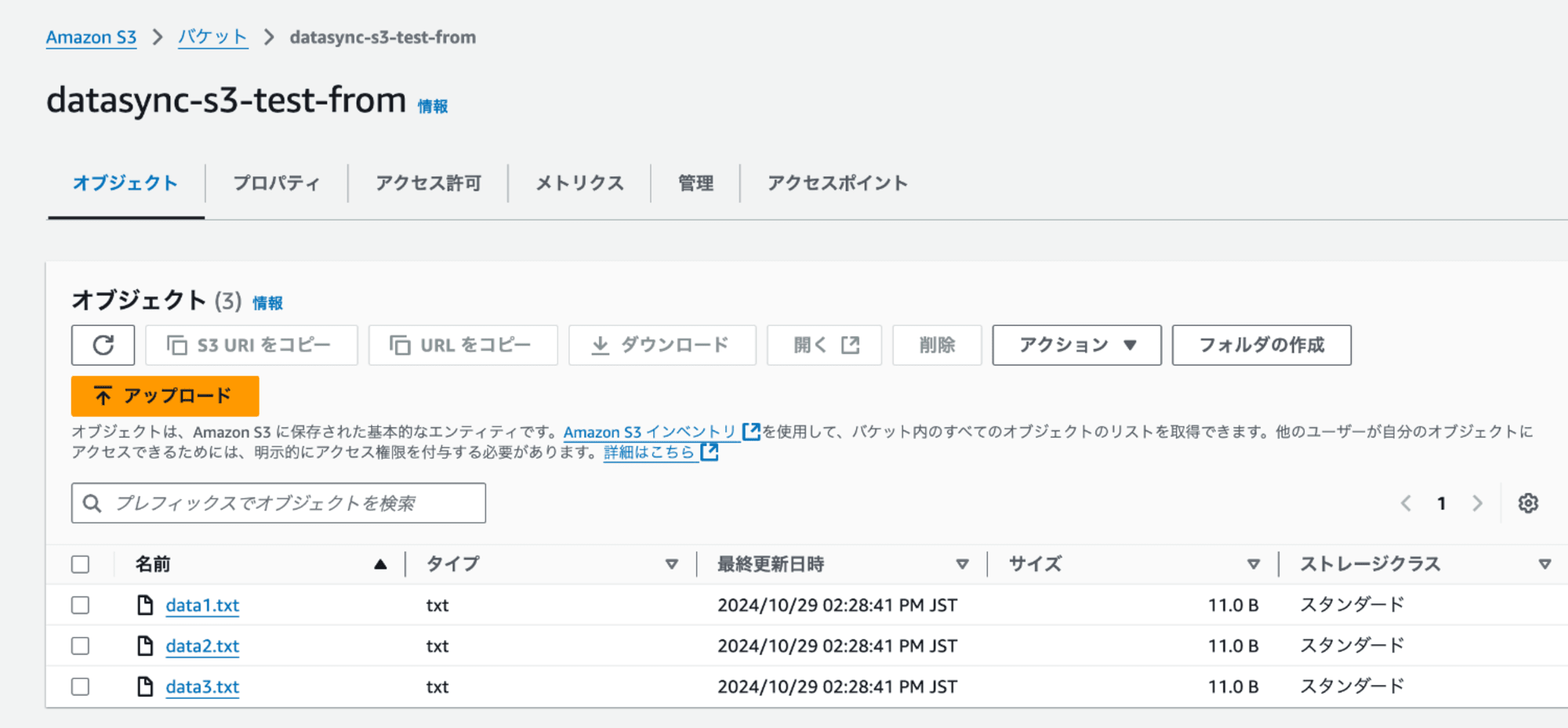This screenshot has height=728, width=1568.
Task: Sort by タイプ column arrow
Action: coord(671,564)
